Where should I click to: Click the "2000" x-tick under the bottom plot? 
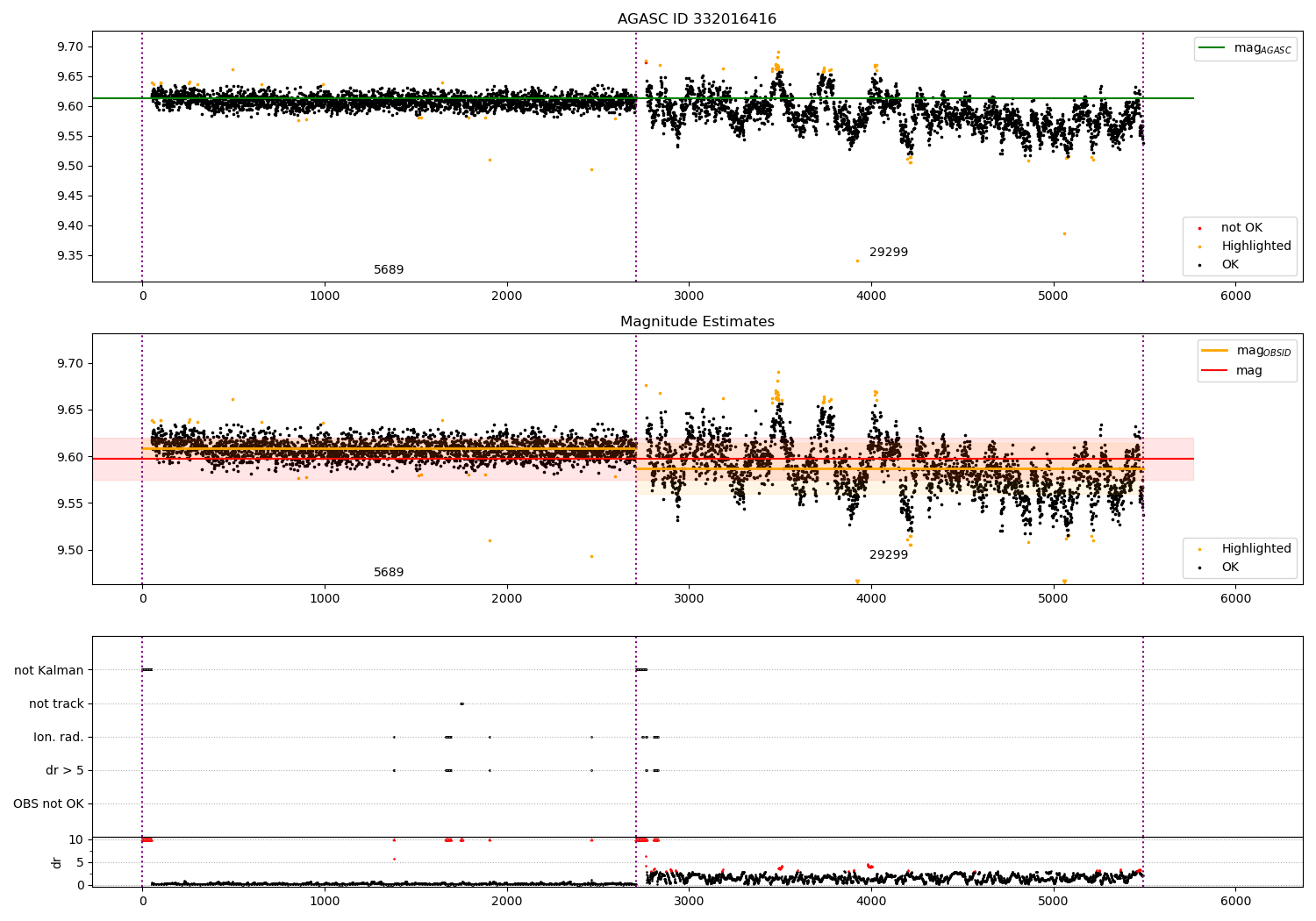(507, 902)
